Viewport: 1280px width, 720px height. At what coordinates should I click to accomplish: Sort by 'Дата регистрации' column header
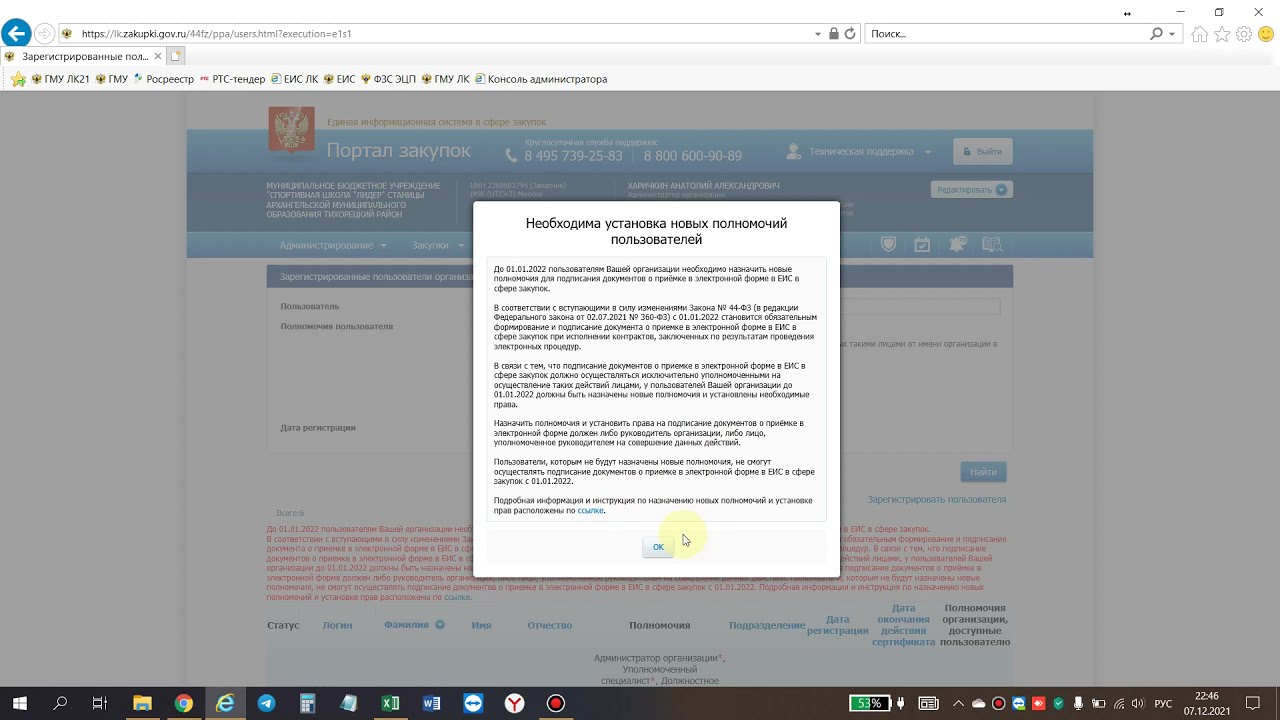[838, 625]
